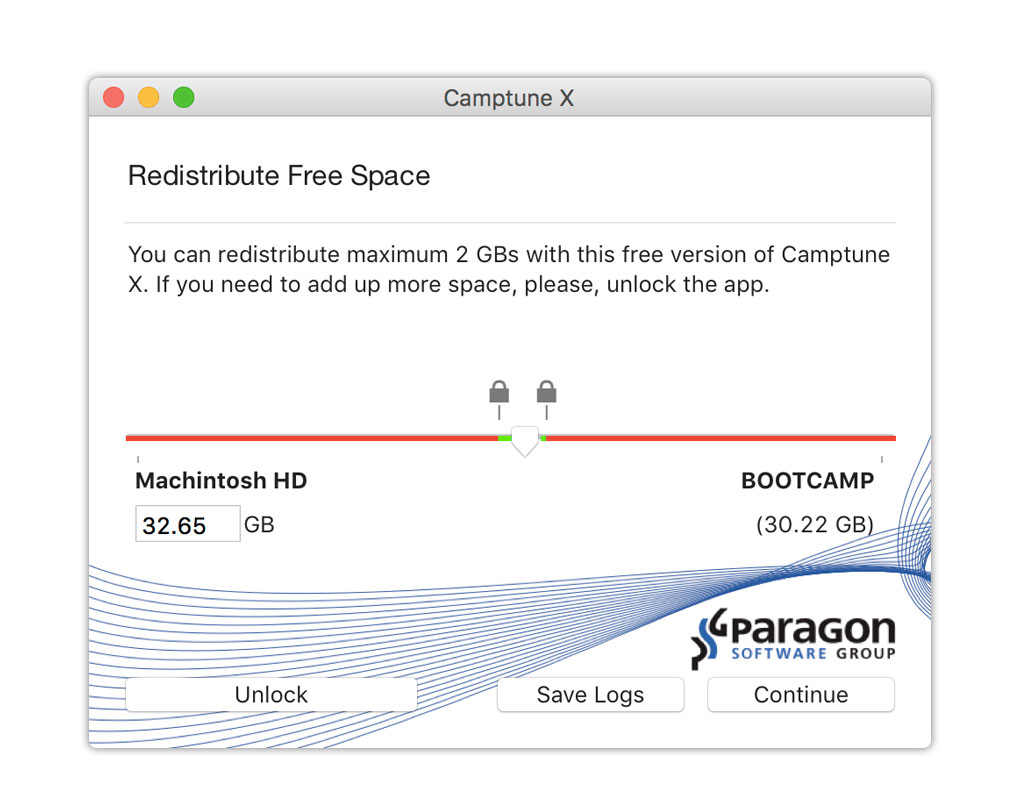Click the (30.22 GB) BOOTCAMP size value
This screenshot has height=804, width=1020.
pyautogui.click(x=814, y=524)
